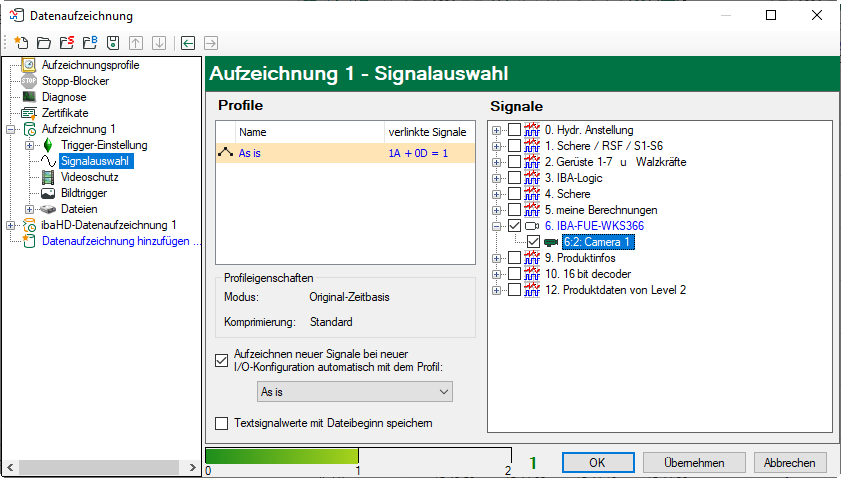Click the signal icon of 0. Hydr. Anstellung
Screen dimensions: 841x478
click(x=532, y=130)
